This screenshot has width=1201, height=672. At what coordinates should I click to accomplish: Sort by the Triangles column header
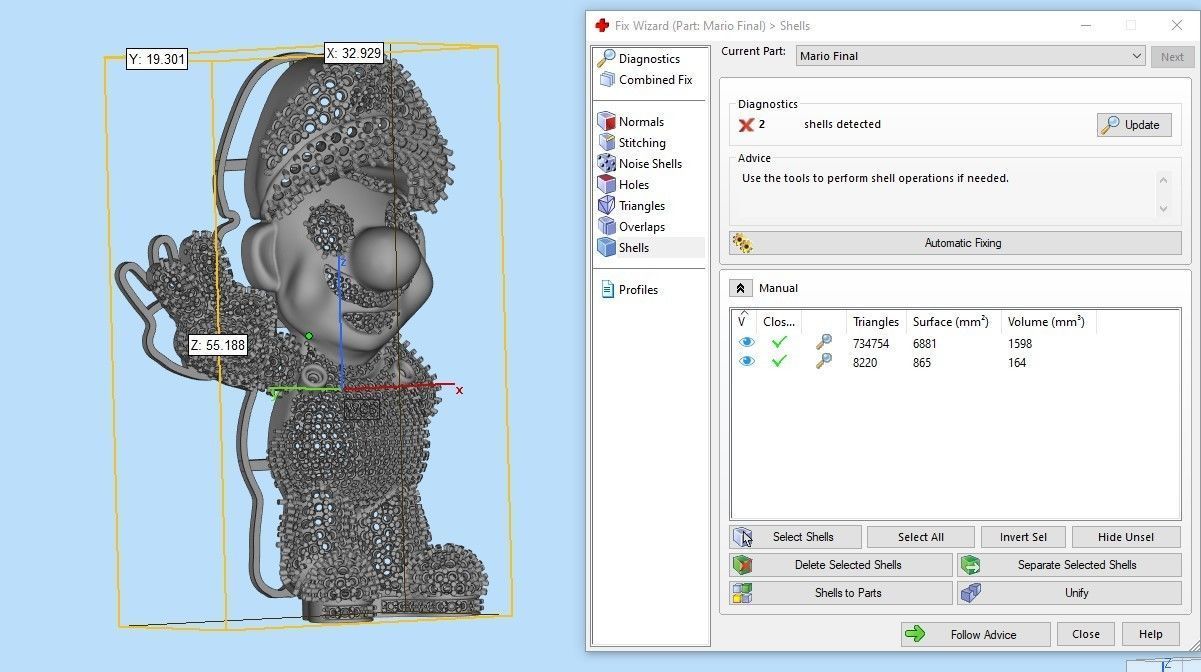pyautogui.click(x=876, y=322)
